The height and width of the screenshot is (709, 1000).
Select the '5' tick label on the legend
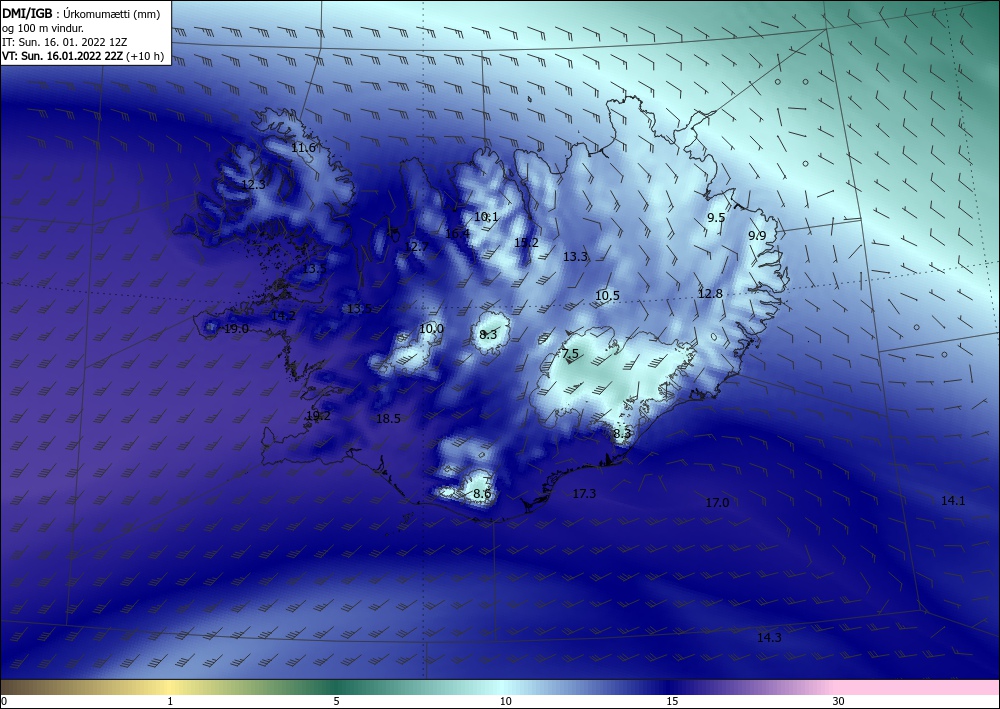[x=336, y=701]
